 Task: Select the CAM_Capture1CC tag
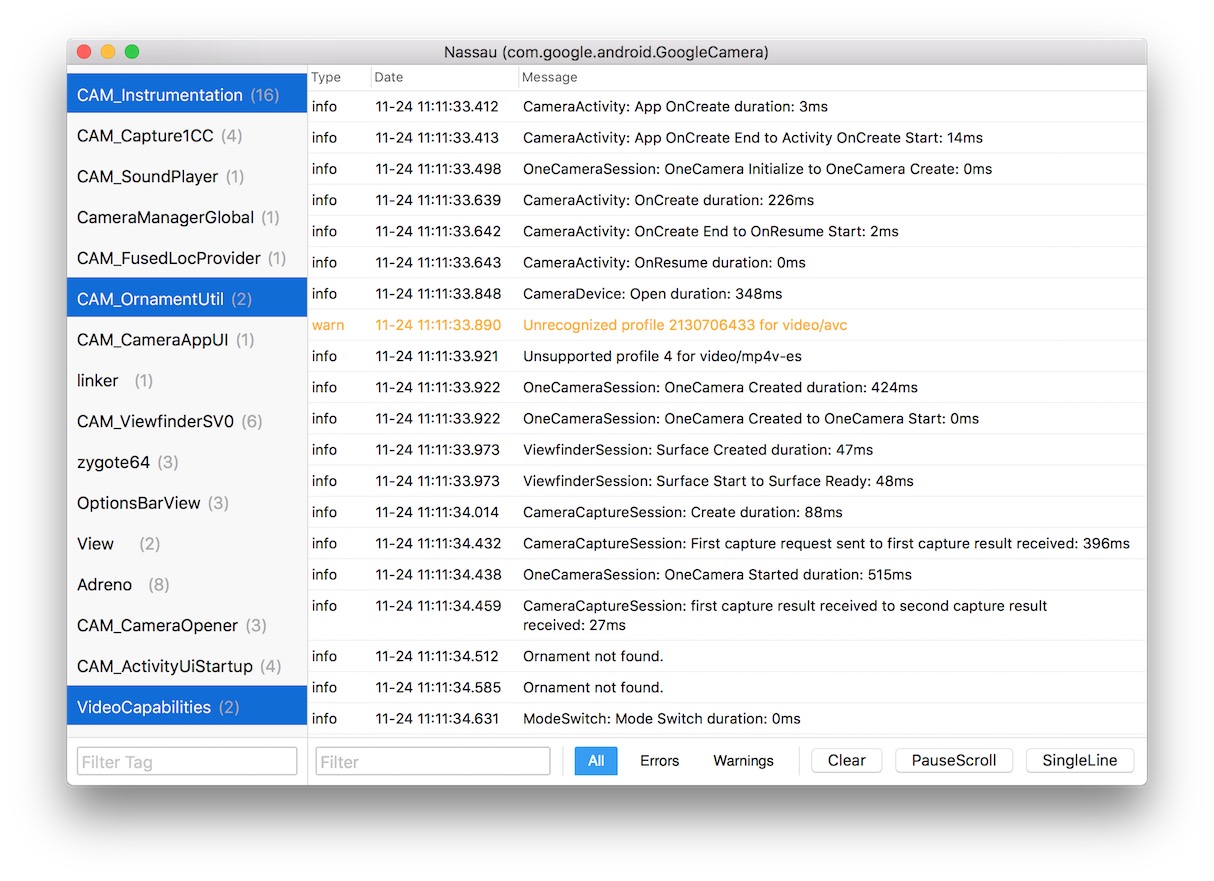pyautogui.click(x=187, y=136)
